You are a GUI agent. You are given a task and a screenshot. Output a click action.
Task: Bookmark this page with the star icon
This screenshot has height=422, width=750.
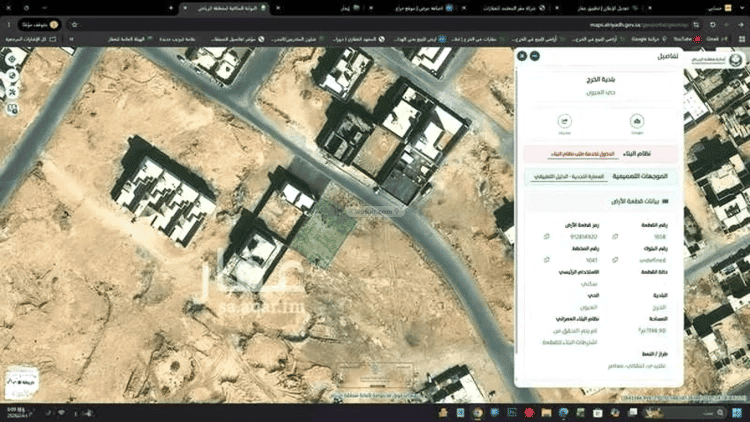[74, 24]
